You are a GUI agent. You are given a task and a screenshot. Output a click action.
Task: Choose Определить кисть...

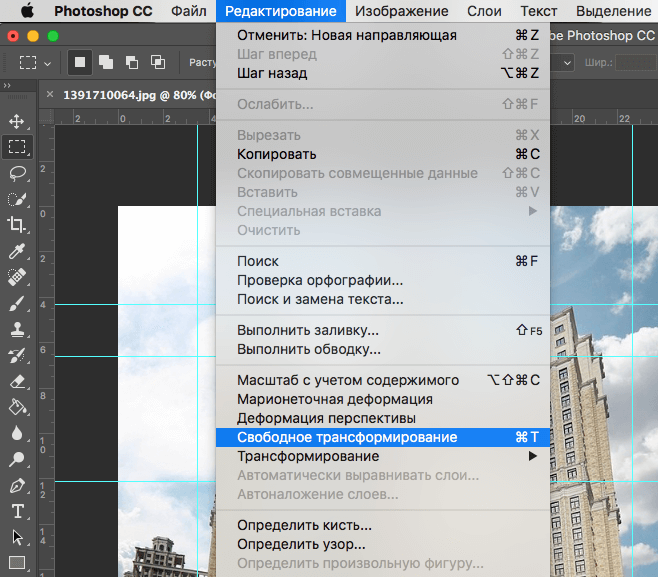tap(383, 525)
